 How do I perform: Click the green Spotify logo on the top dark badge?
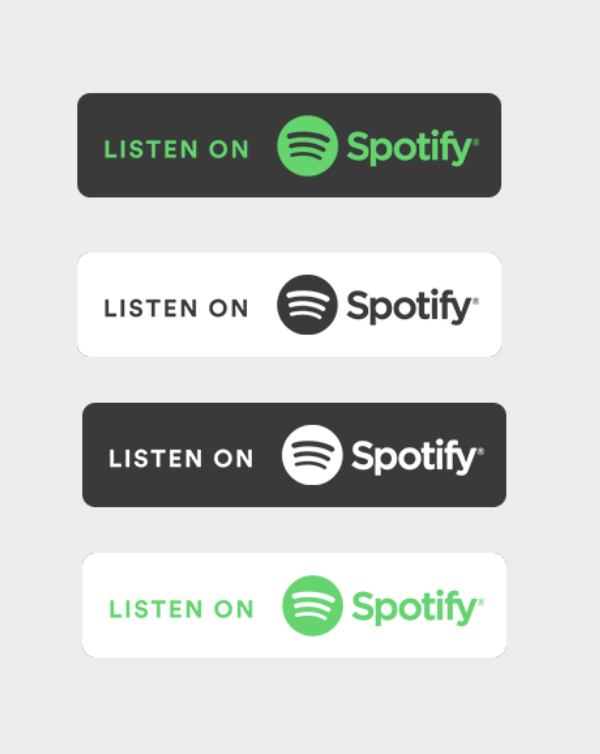tap(307, 146)
